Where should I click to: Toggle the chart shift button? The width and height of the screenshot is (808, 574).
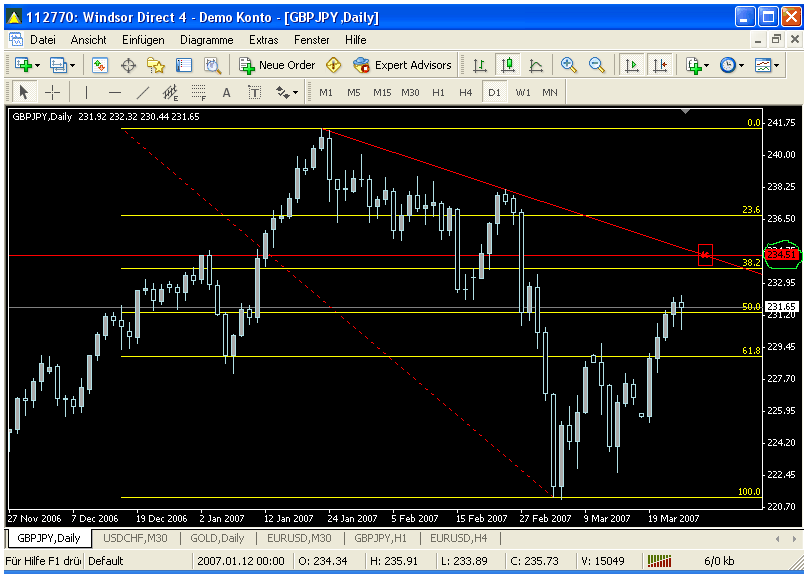click(660, 65)
